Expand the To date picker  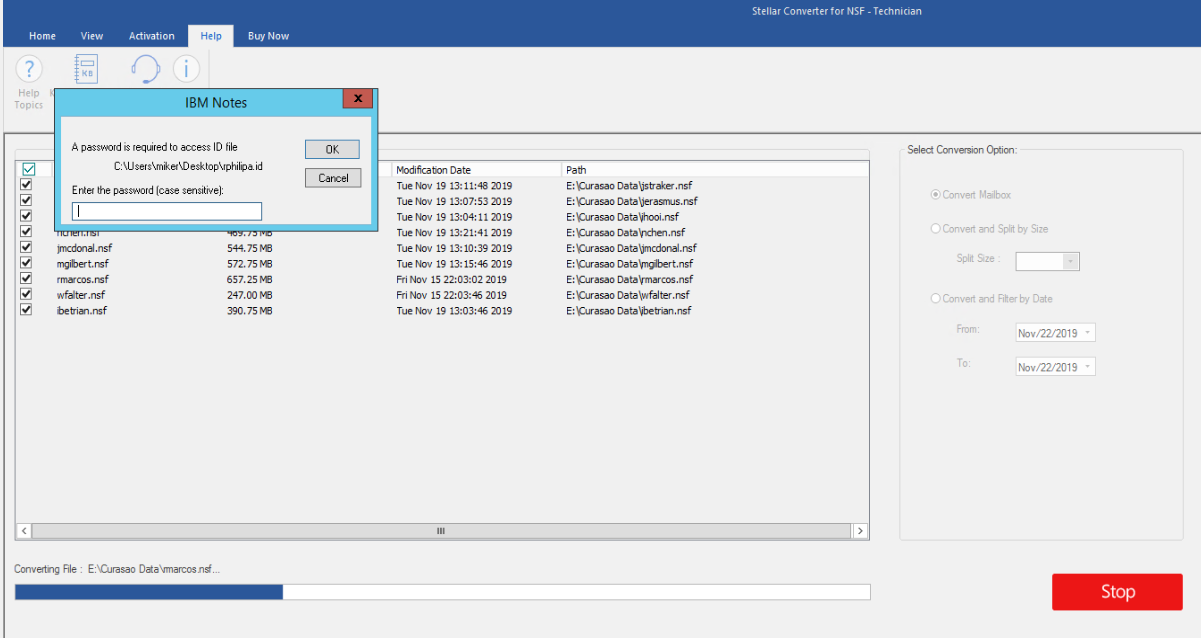[1088, 367]
